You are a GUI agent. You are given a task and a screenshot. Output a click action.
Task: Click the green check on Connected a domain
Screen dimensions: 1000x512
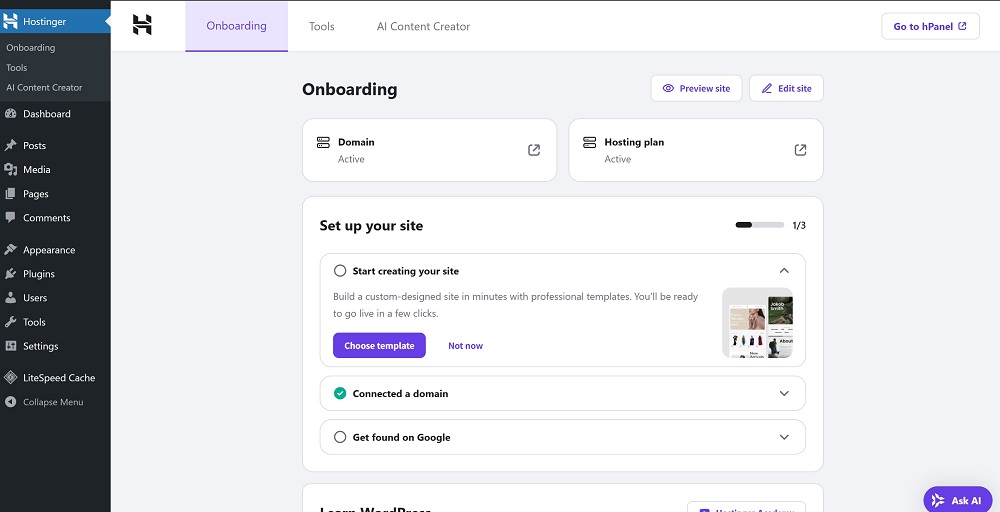point(340,393)
